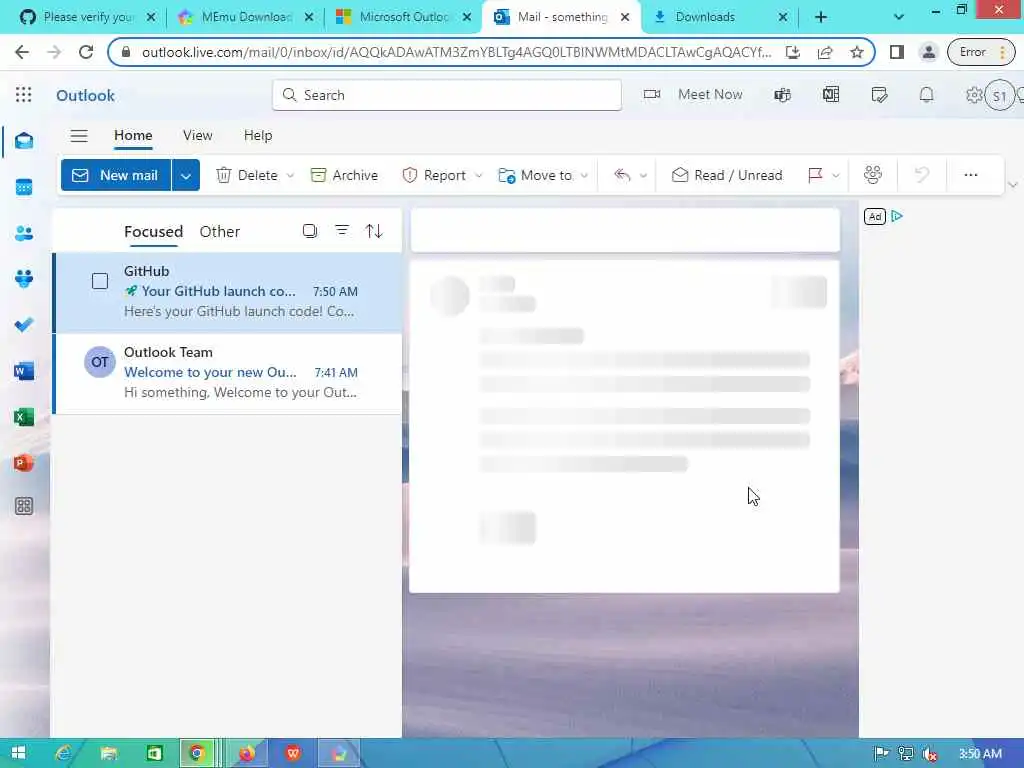Viewport: 1024px width, 768px height.
Task: Click the sort arrows icon
Action: pyautogui.click(x=374, y=231)
